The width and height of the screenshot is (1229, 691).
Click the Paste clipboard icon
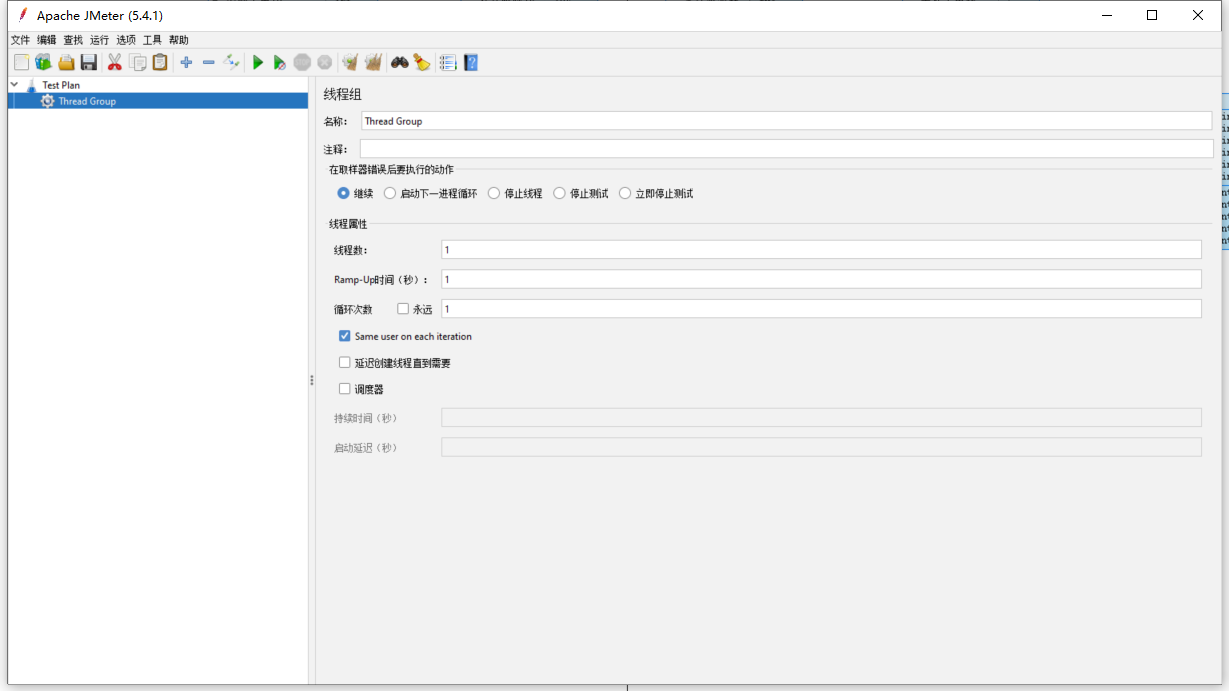tap(160, 63)
